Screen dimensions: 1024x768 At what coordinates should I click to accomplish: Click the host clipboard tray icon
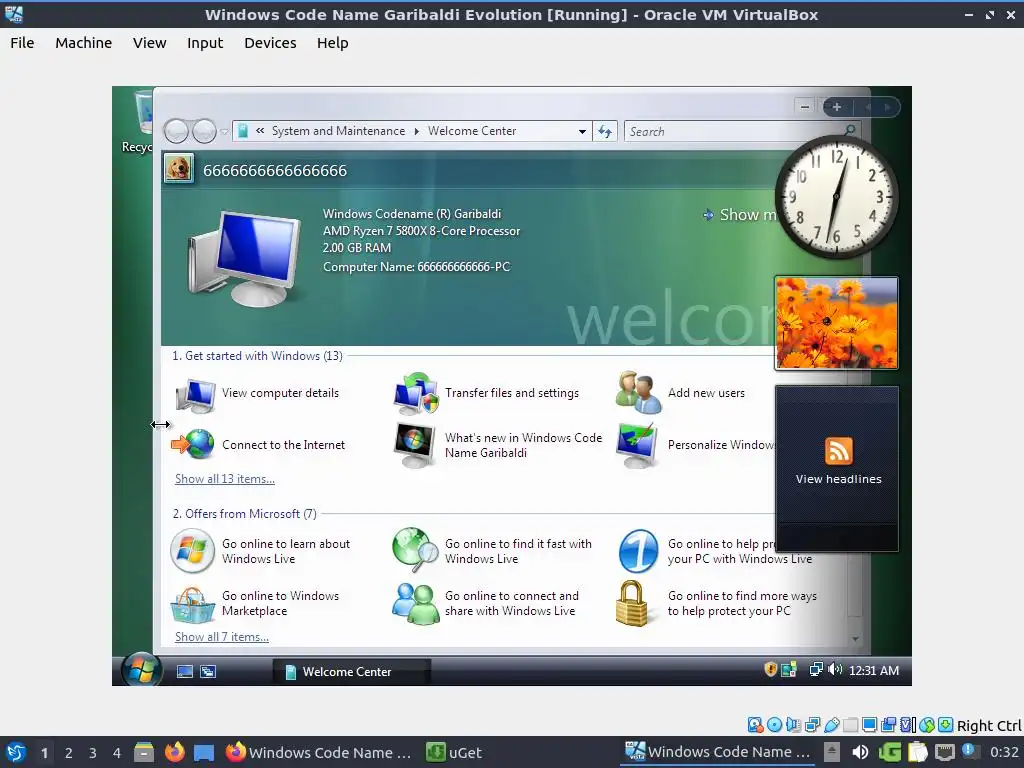917,752
